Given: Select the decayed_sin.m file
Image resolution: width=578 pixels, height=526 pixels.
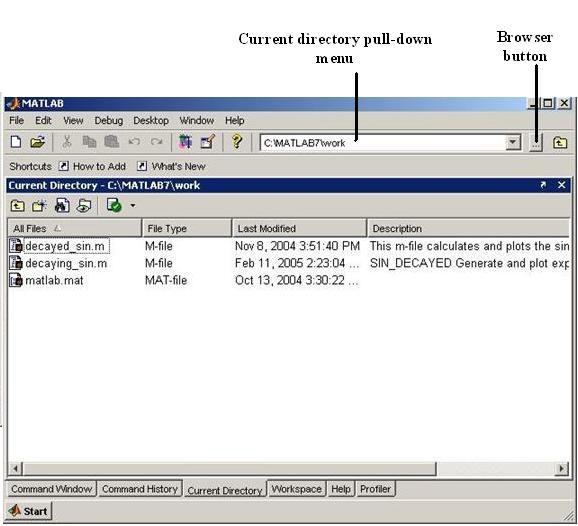Looking at the screenshot, I should pos(65,246).
